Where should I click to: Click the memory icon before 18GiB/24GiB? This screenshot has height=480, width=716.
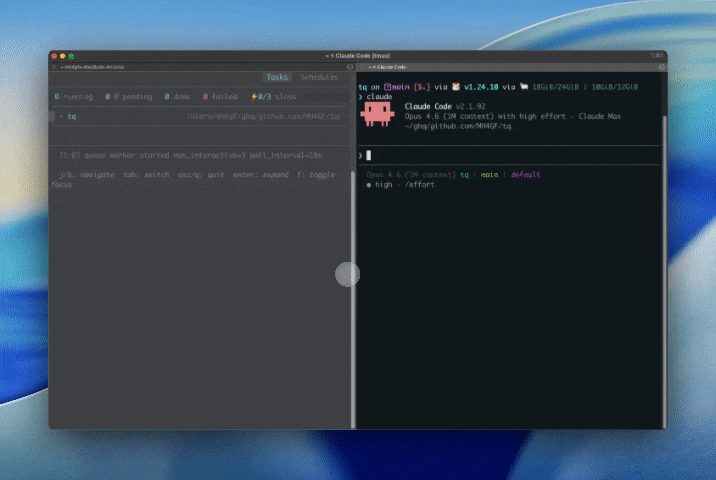click(x=524, y=87)
